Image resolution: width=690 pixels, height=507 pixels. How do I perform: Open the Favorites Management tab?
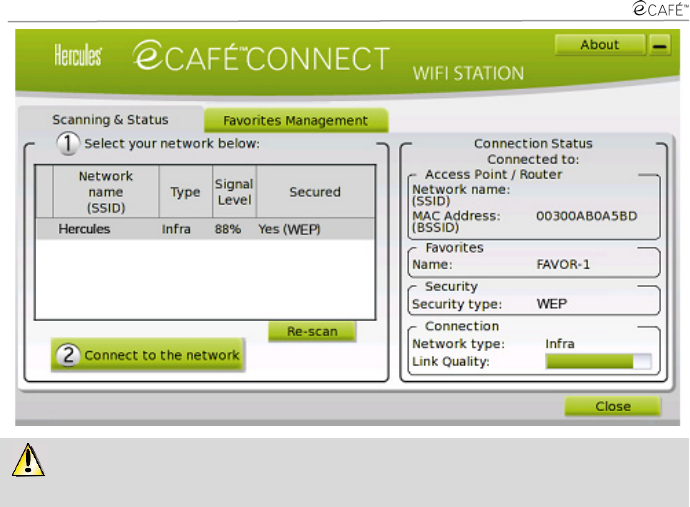click(x=296, y=121)
